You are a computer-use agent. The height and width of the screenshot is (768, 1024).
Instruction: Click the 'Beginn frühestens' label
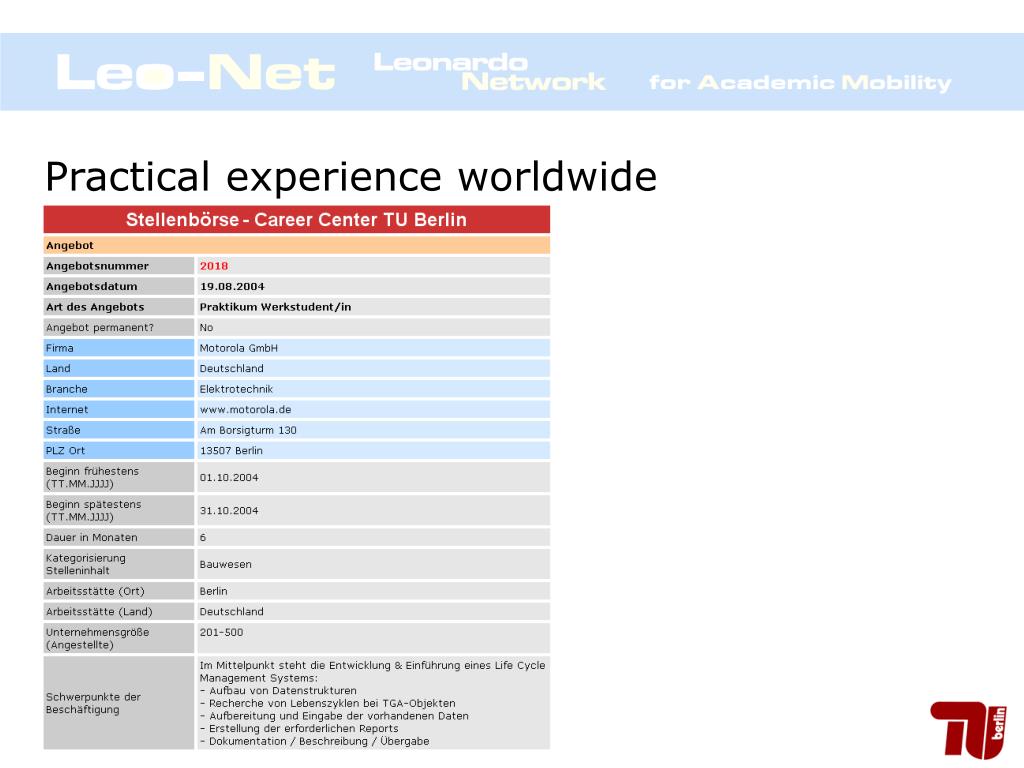[92, 477]
